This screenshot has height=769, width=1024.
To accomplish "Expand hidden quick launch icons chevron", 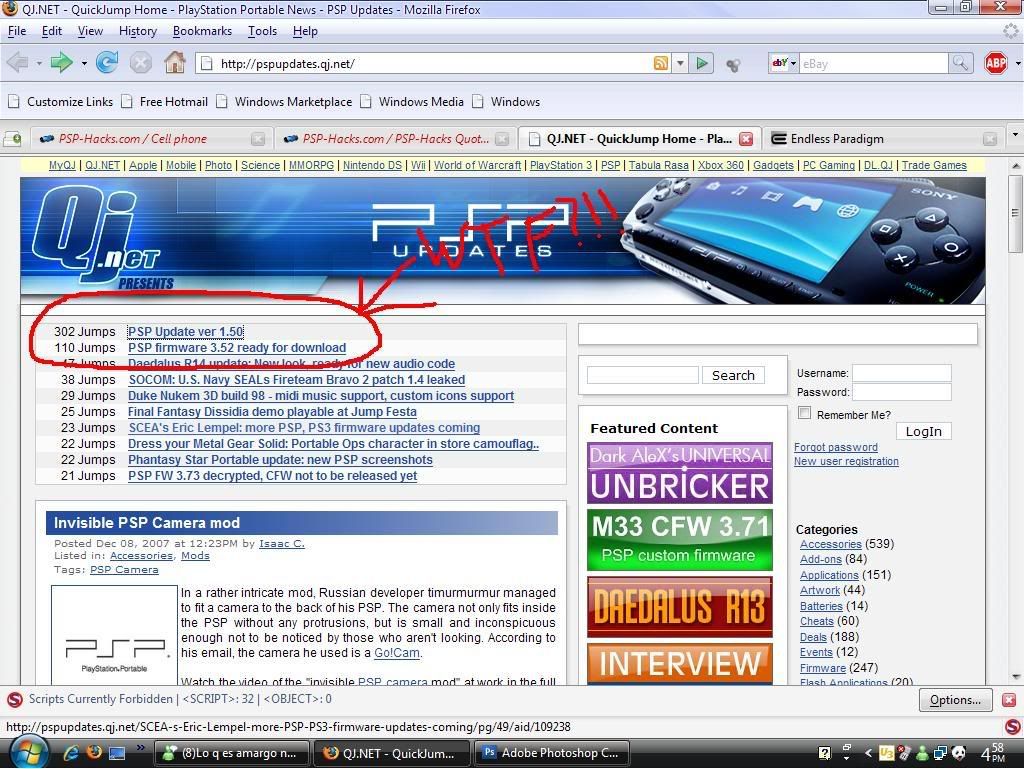I will pos(140,747).
